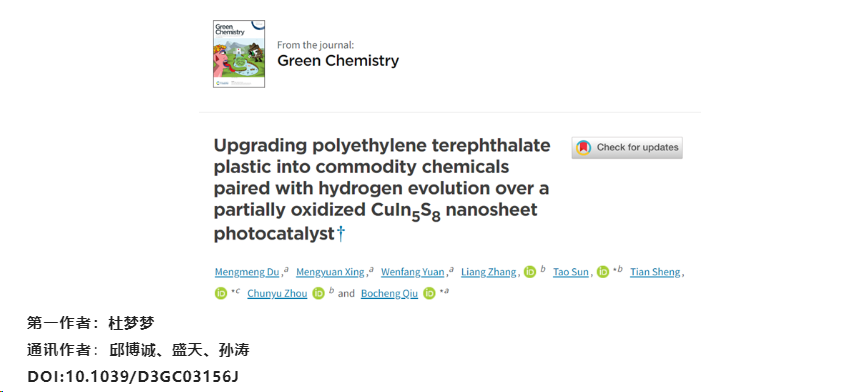Click the Tian Sheng author link
The image size is (843, 392).
click(655, 272)
